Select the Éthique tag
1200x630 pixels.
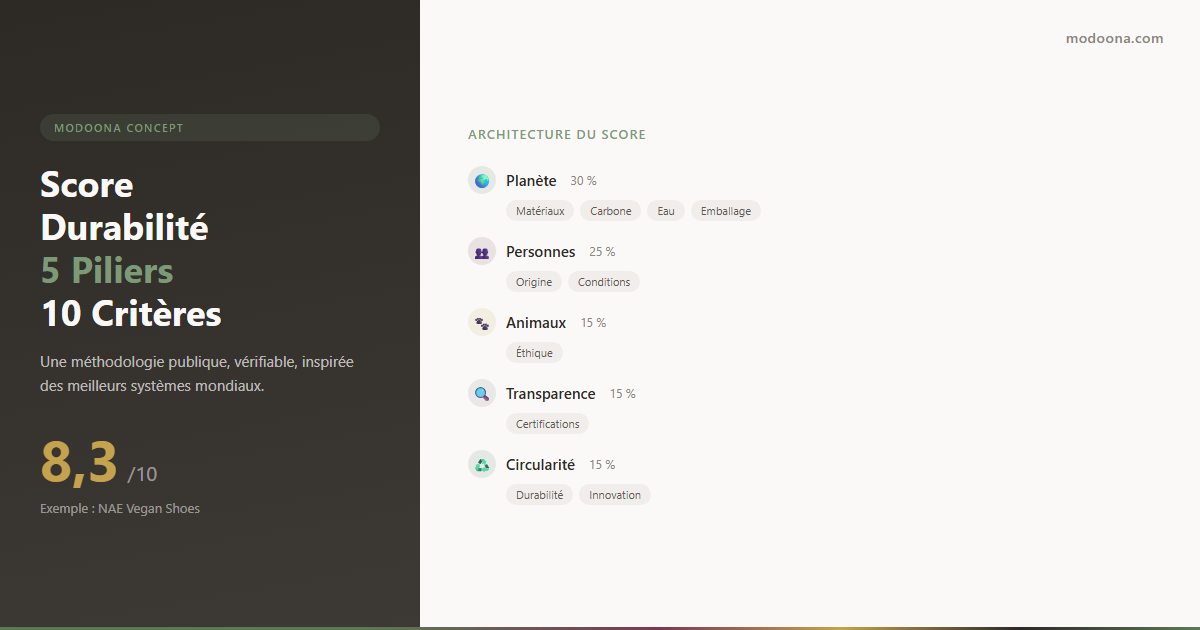tap(534, 353)
